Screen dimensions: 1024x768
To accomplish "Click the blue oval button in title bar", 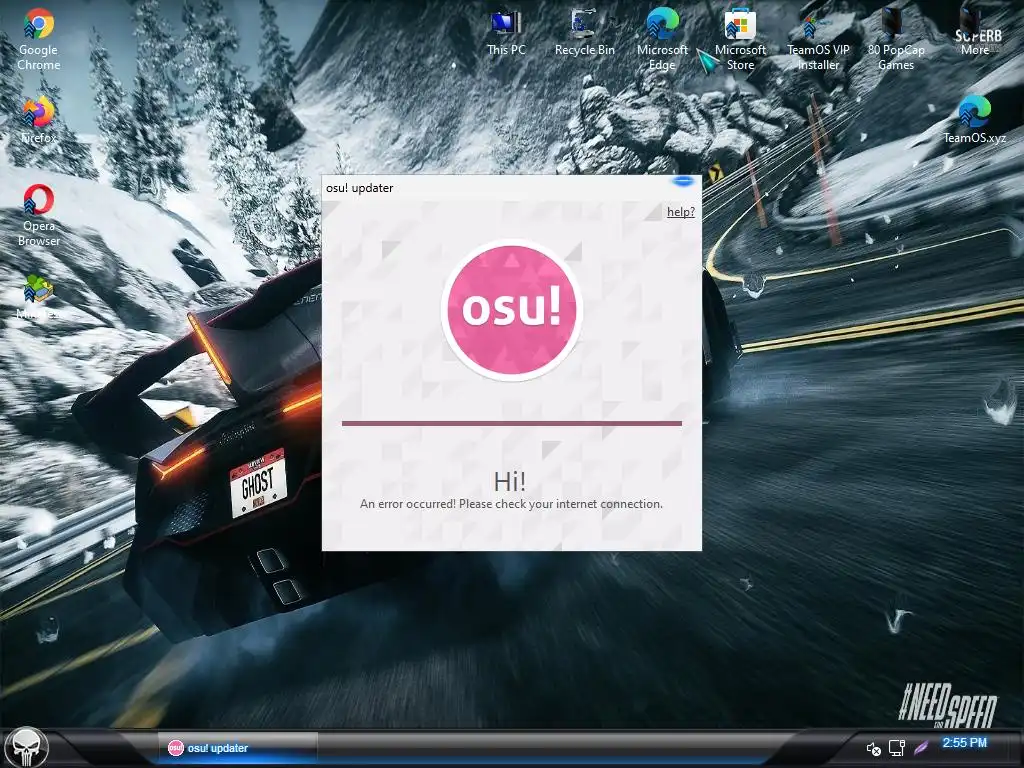I will (683, 181).
